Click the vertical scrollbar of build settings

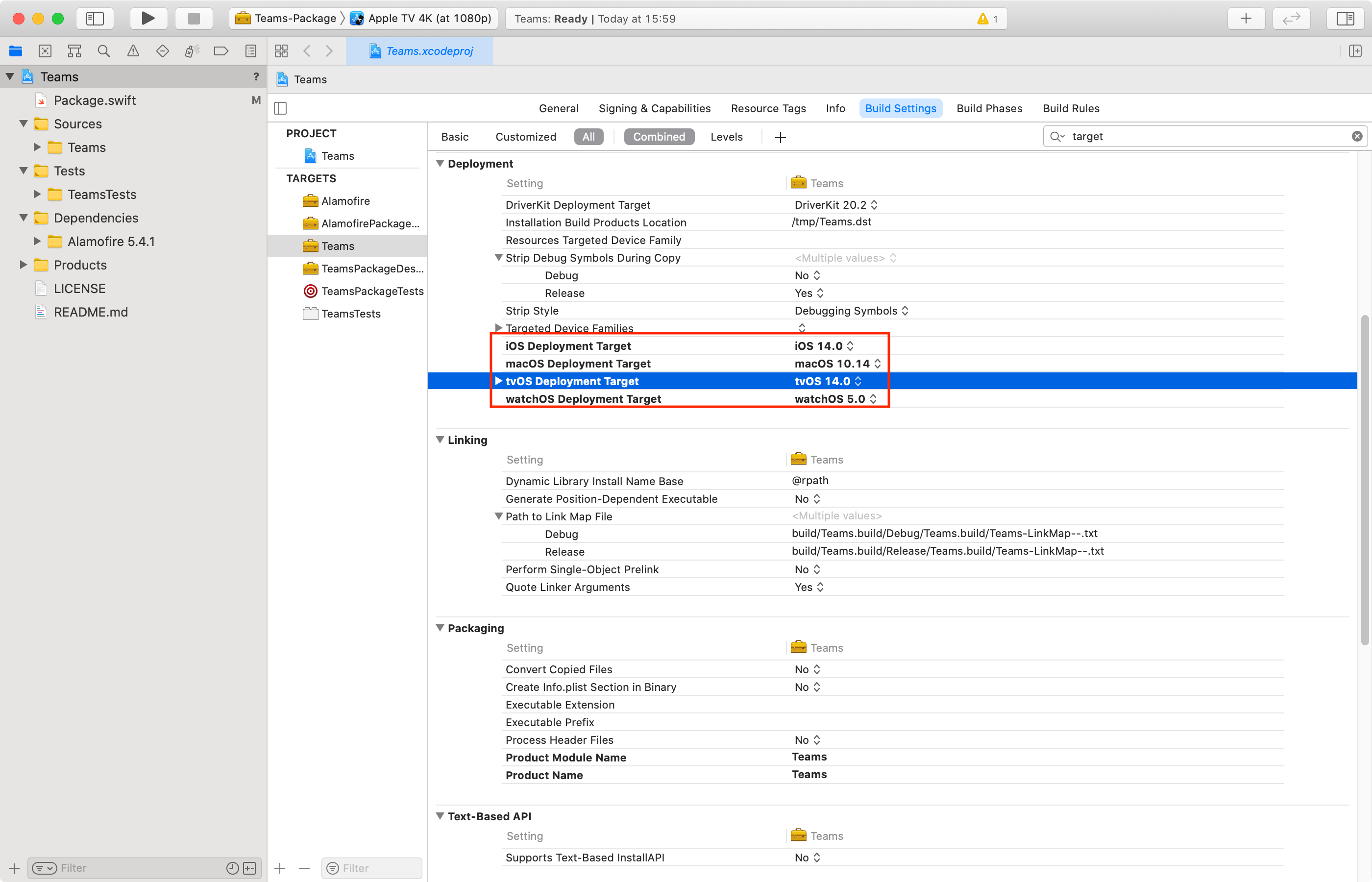click(1365, 480)
